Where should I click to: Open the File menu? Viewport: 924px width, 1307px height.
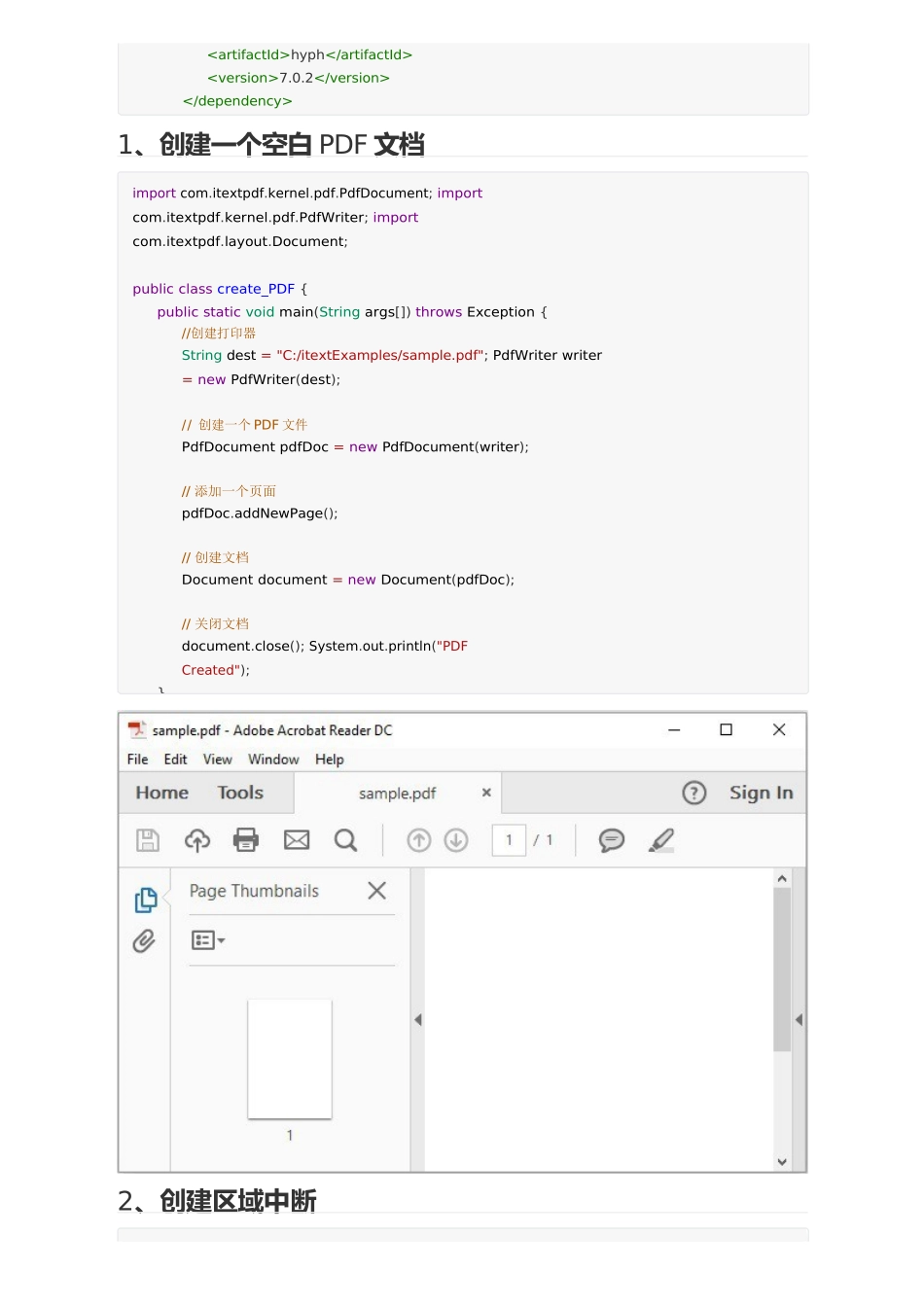point(138,759)
